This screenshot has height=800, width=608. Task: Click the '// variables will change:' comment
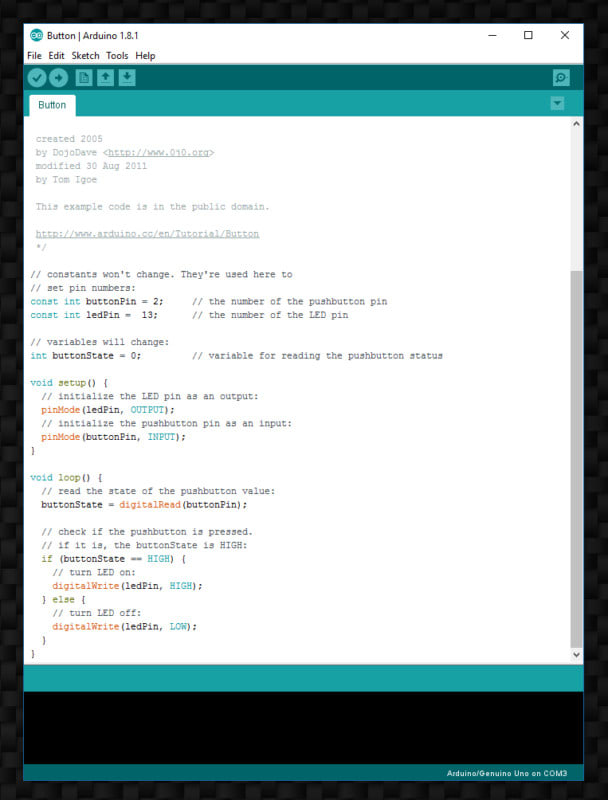tap(99, 342)
